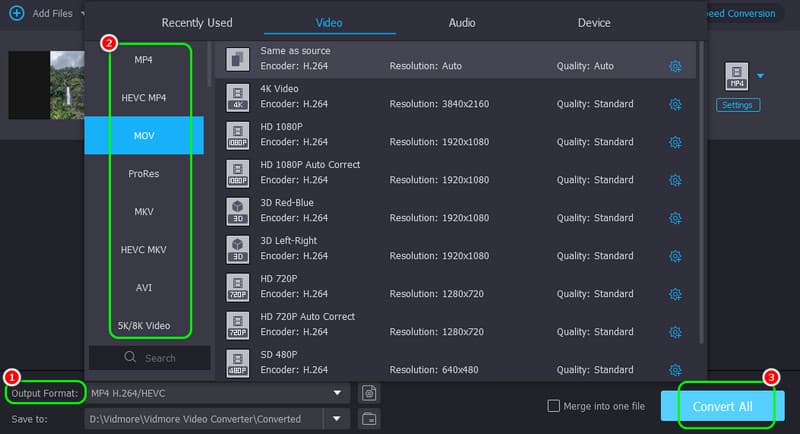Image resolution: width=800 pixels, height=434 pixels.
Task: Open the Recently Used tab
Action: pyautogui.click(x=197, y=22)
